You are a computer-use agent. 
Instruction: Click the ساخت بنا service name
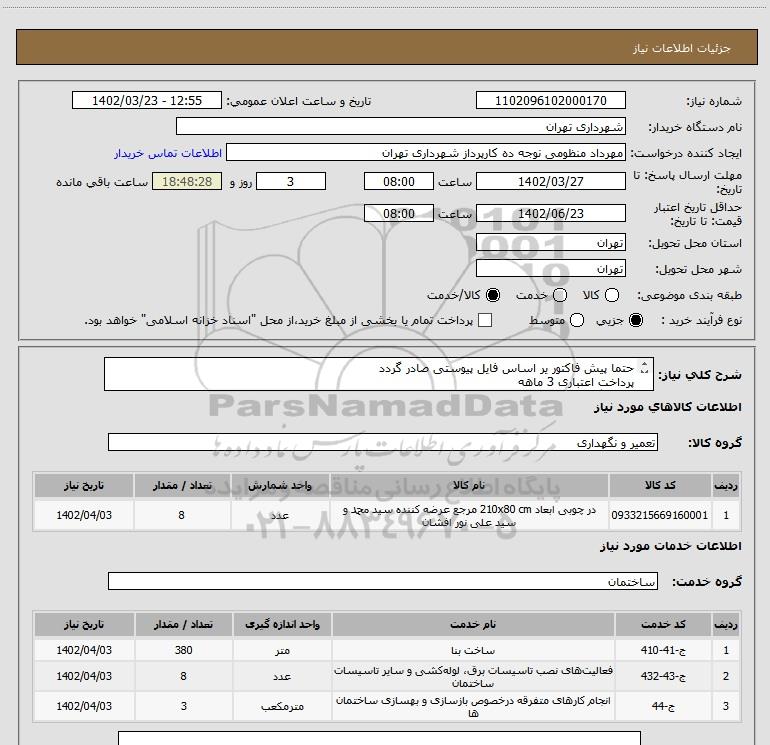pyautogui.click(x=473, y=650)
